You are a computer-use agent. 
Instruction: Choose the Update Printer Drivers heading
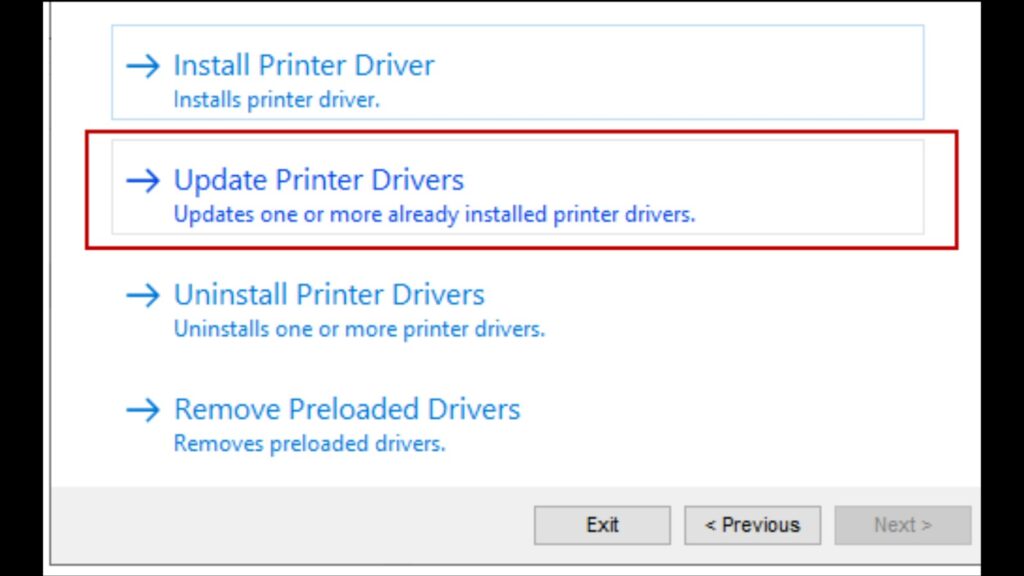click(319, 181)
